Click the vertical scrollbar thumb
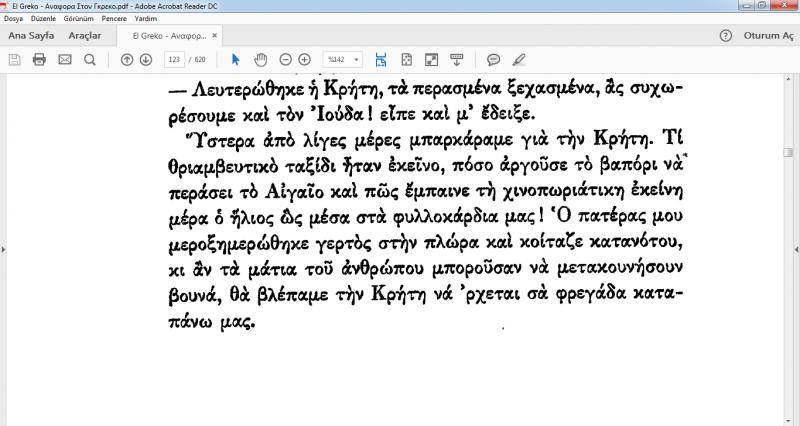 [x=788, y=153]
